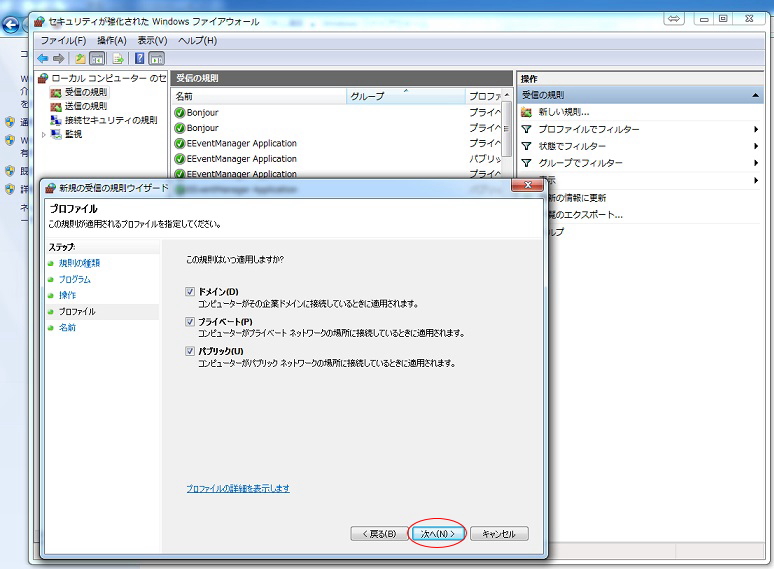Expand the 監視 tree node arrow
Screen dimensions: 774x569
click(x=44, y=134)
